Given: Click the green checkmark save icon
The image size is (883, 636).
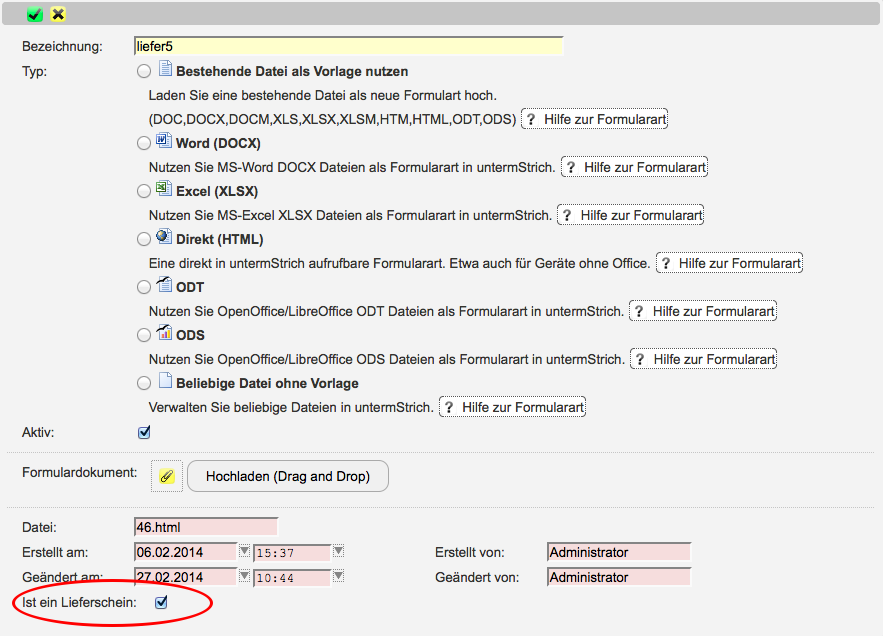Looking at the screenshot, I should point(35,14).
